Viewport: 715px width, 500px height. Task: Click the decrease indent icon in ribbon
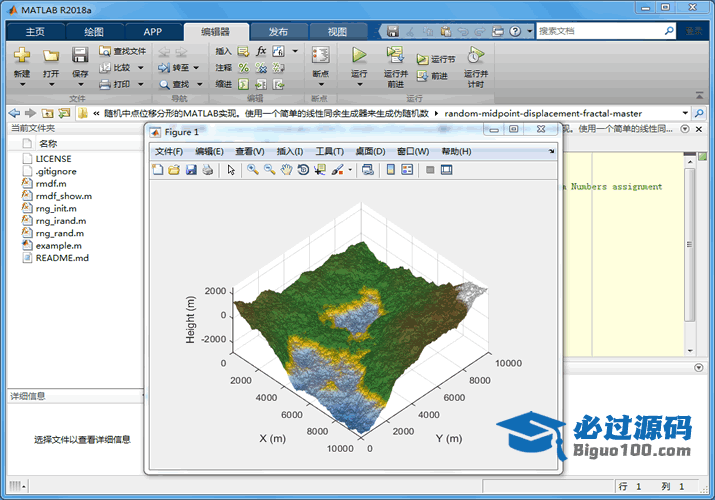tap(278, 84)
